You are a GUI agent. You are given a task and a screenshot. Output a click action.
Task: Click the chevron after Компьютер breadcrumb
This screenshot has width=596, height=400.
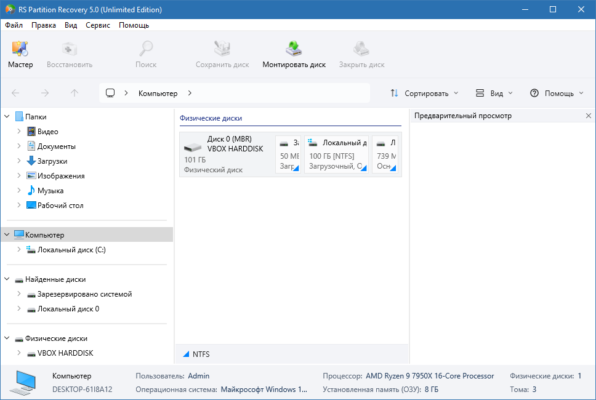[190, 93]
